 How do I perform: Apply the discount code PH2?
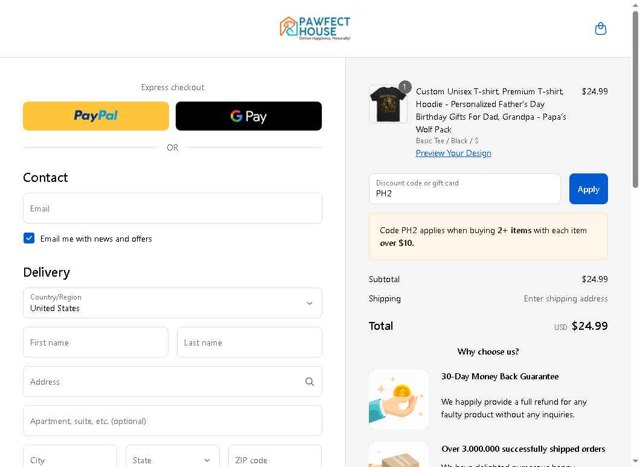pyautogui.click(x=588, y=189)
